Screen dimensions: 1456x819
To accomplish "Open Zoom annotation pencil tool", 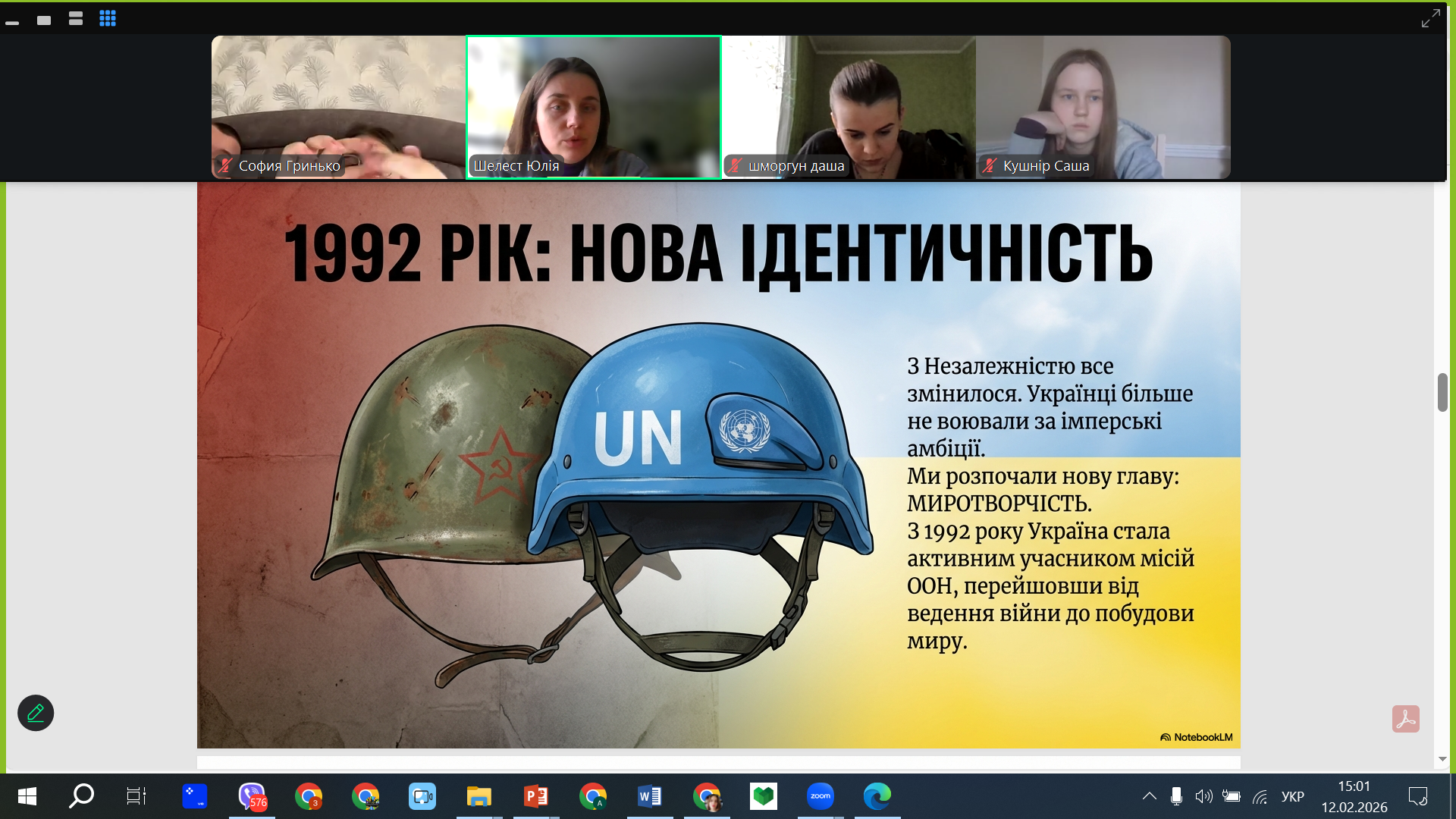I will 36,713.
